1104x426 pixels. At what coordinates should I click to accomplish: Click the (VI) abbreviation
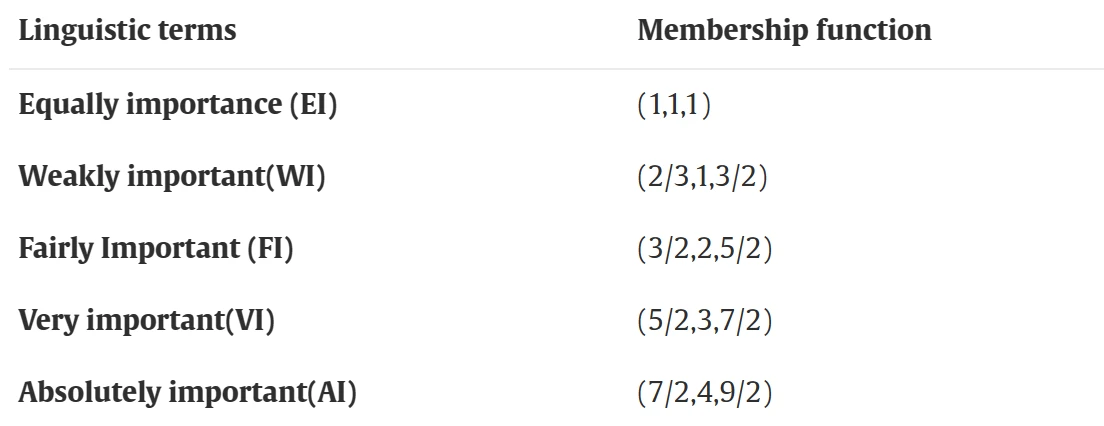(x=249, y=321)
